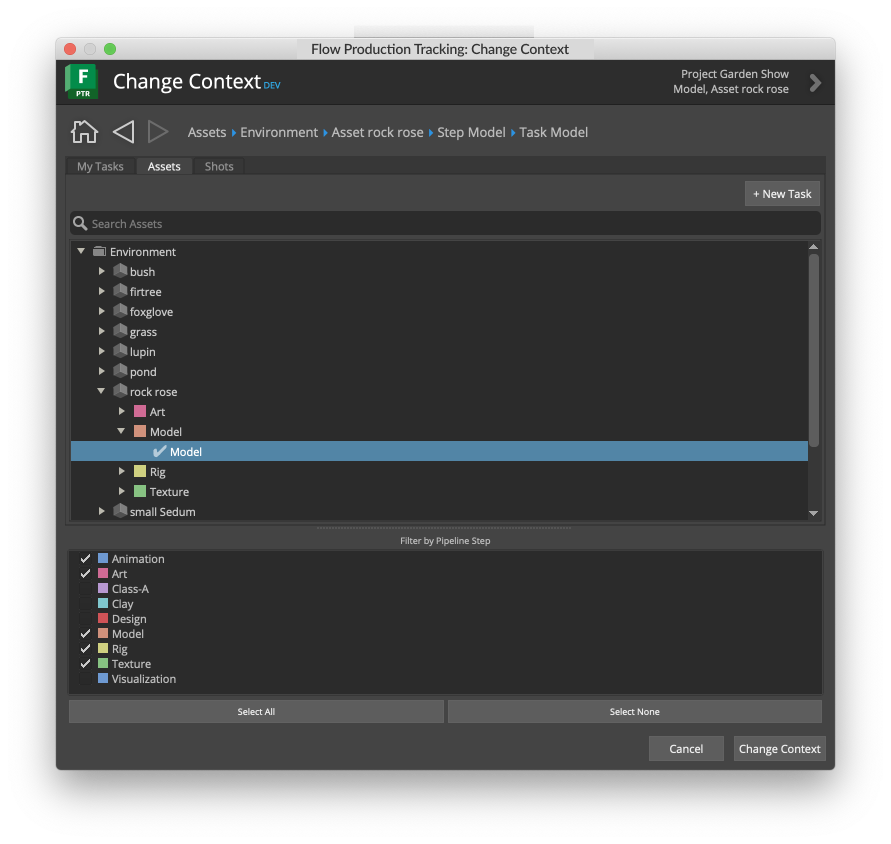
Task: Focus the Search Assets input field
Action: (446, 223)
